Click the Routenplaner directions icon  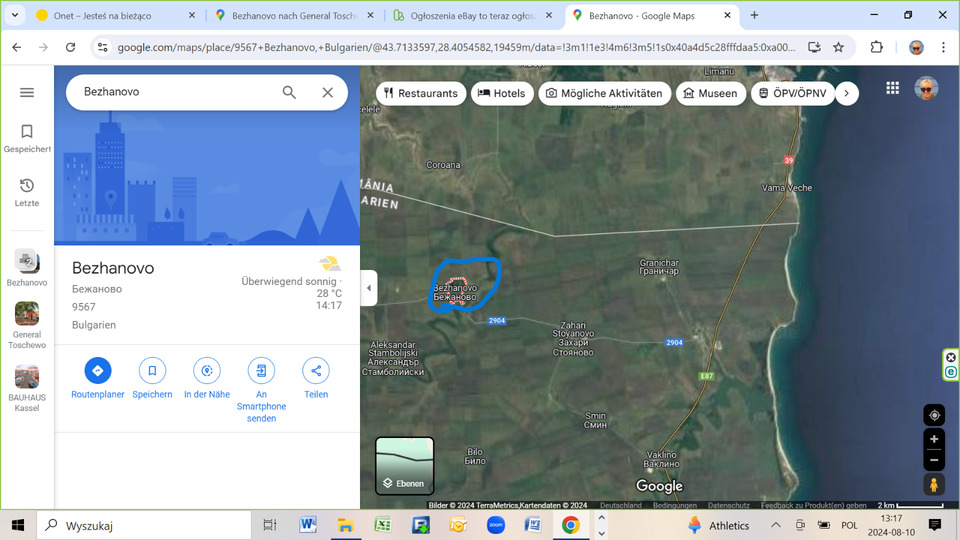(97, 370)
